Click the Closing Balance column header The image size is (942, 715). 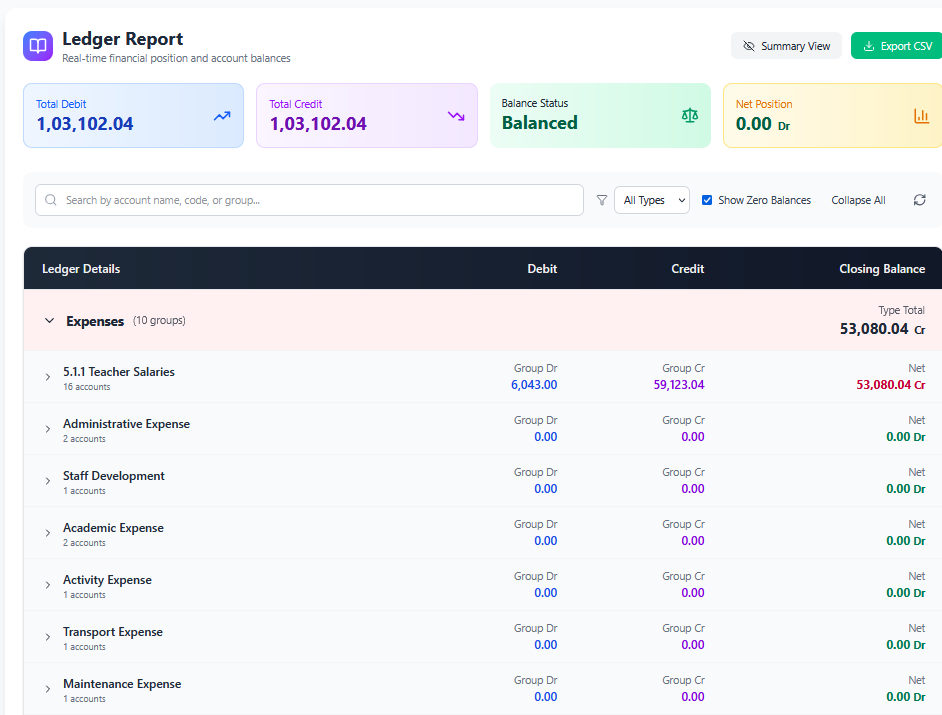(x=881, y=269)
